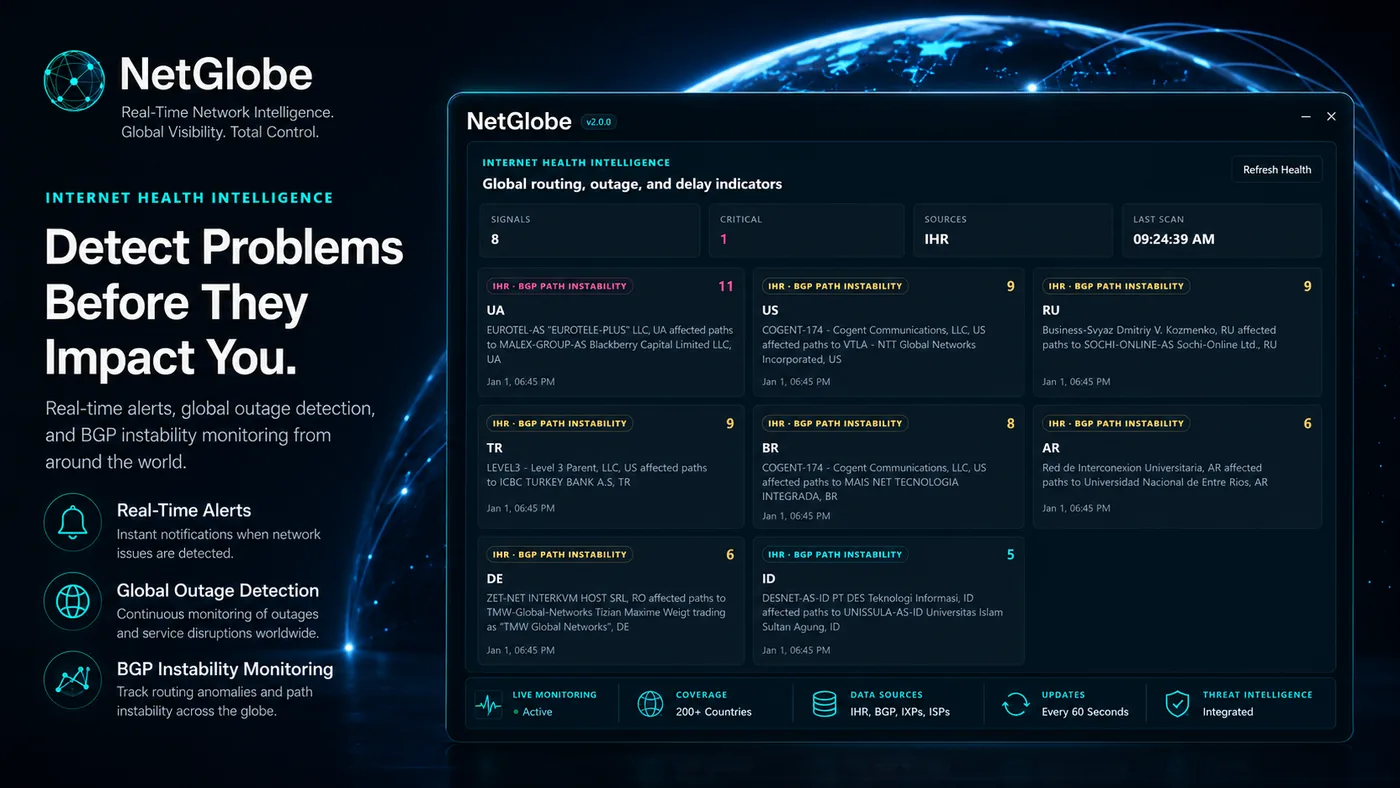The height and width of the screenshot is (788, 1400).
Task: Click the Global routing, outage, delay heading
Action: pos(632,184)
